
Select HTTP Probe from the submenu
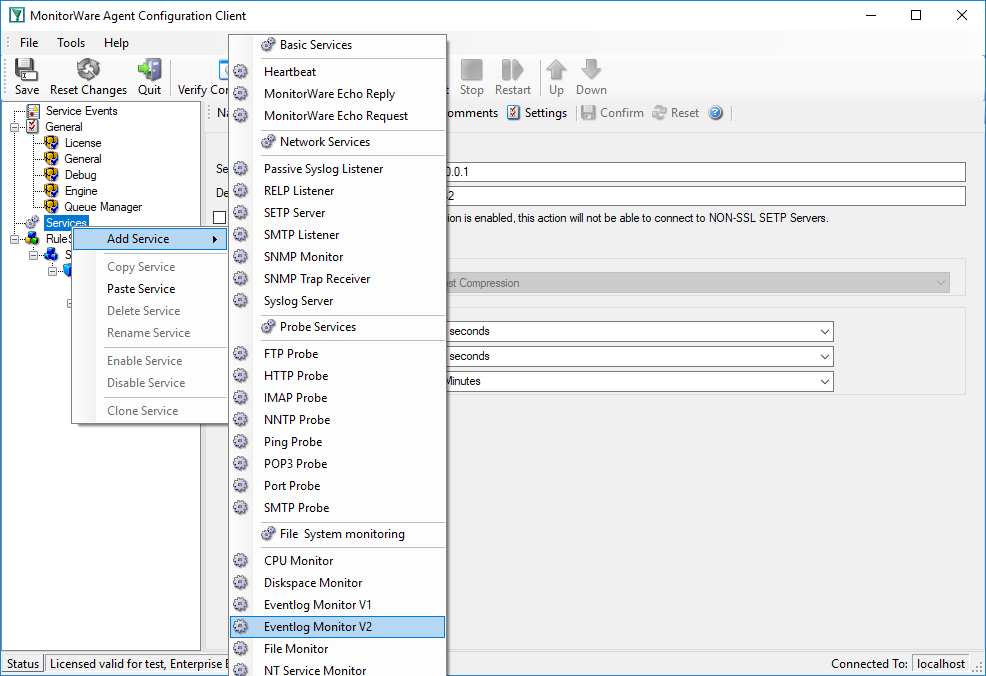click(338, 375)
